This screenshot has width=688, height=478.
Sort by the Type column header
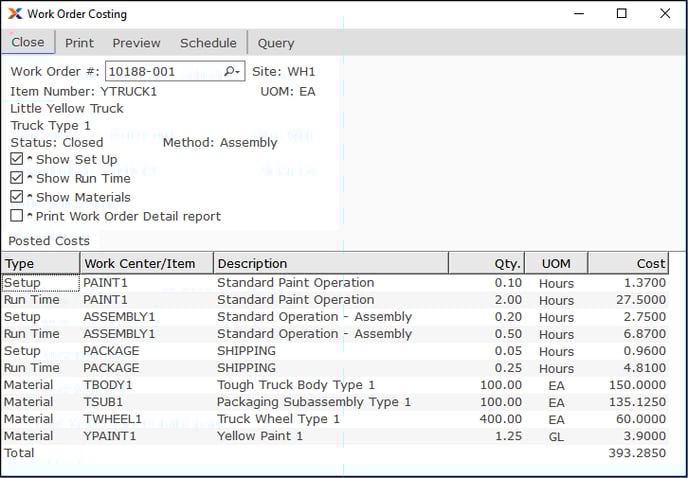click(40, 264)
